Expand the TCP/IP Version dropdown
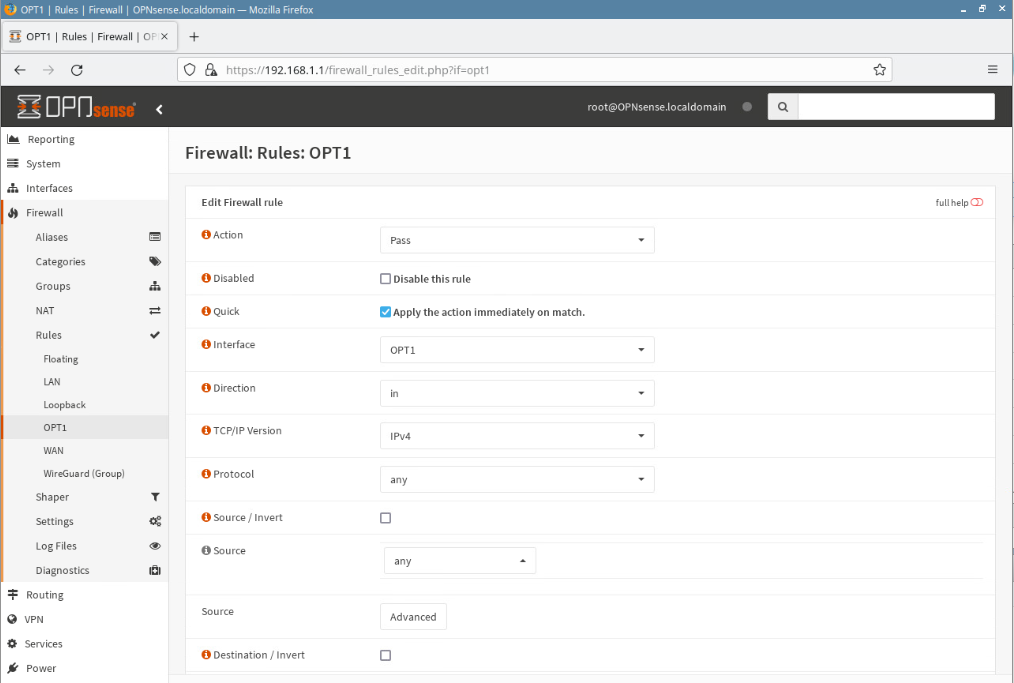This screenshot has height=683, width=1014. tap(517, 436)
